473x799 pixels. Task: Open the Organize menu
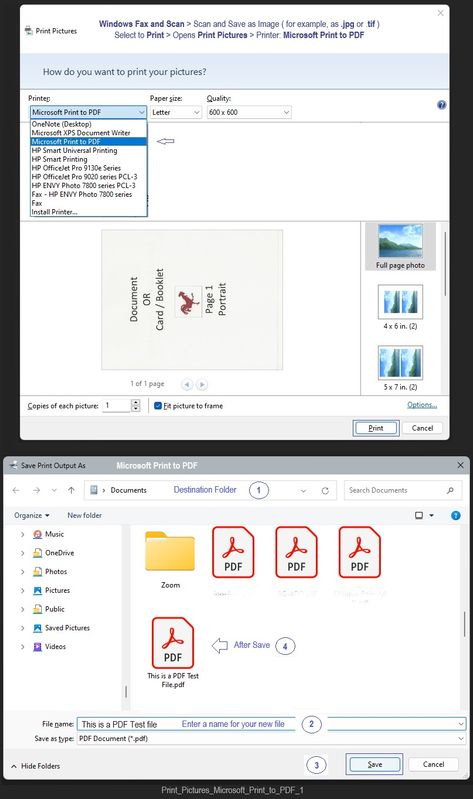[x=32, y=515]
